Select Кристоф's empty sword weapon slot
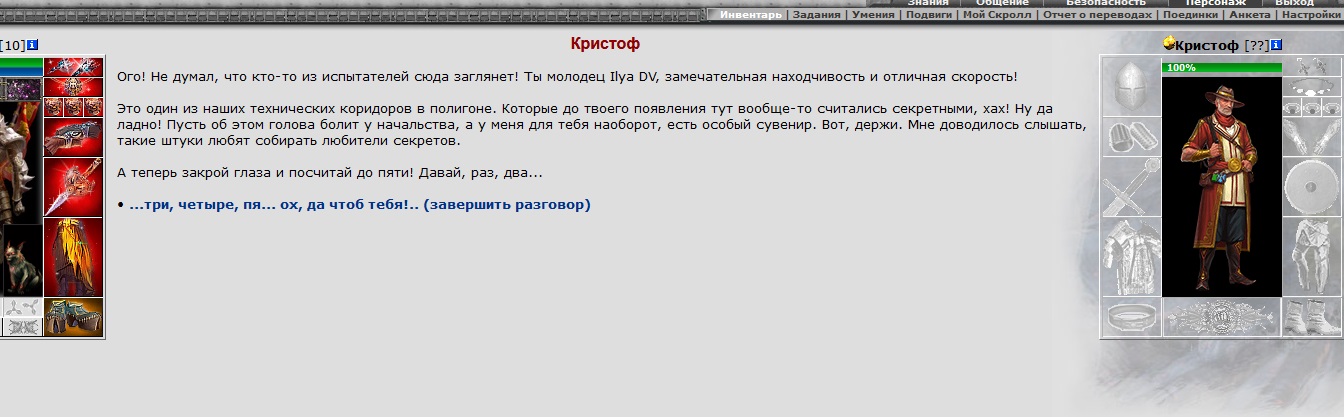This screenshot has width=1344, height=417. [x=1131, y=187]
